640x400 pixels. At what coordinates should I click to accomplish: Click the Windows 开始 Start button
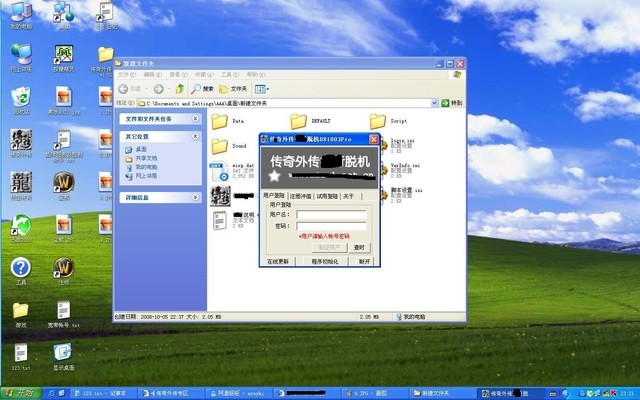[20, 393]
